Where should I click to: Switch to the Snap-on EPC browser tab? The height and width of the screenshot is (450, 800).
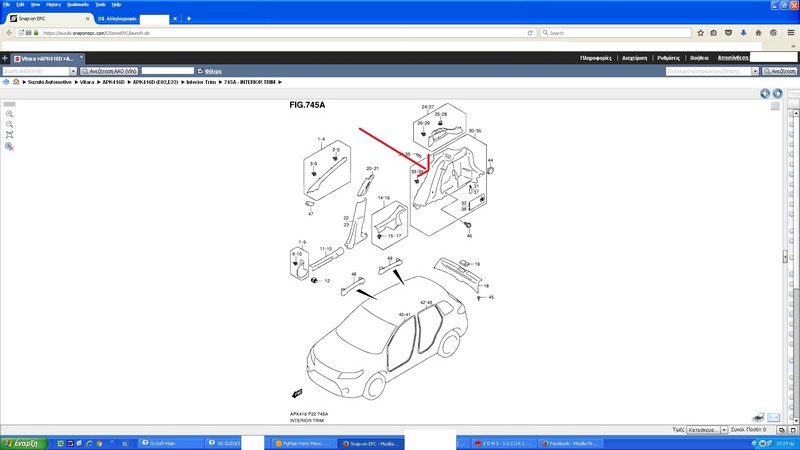click(x=49, y=18)
